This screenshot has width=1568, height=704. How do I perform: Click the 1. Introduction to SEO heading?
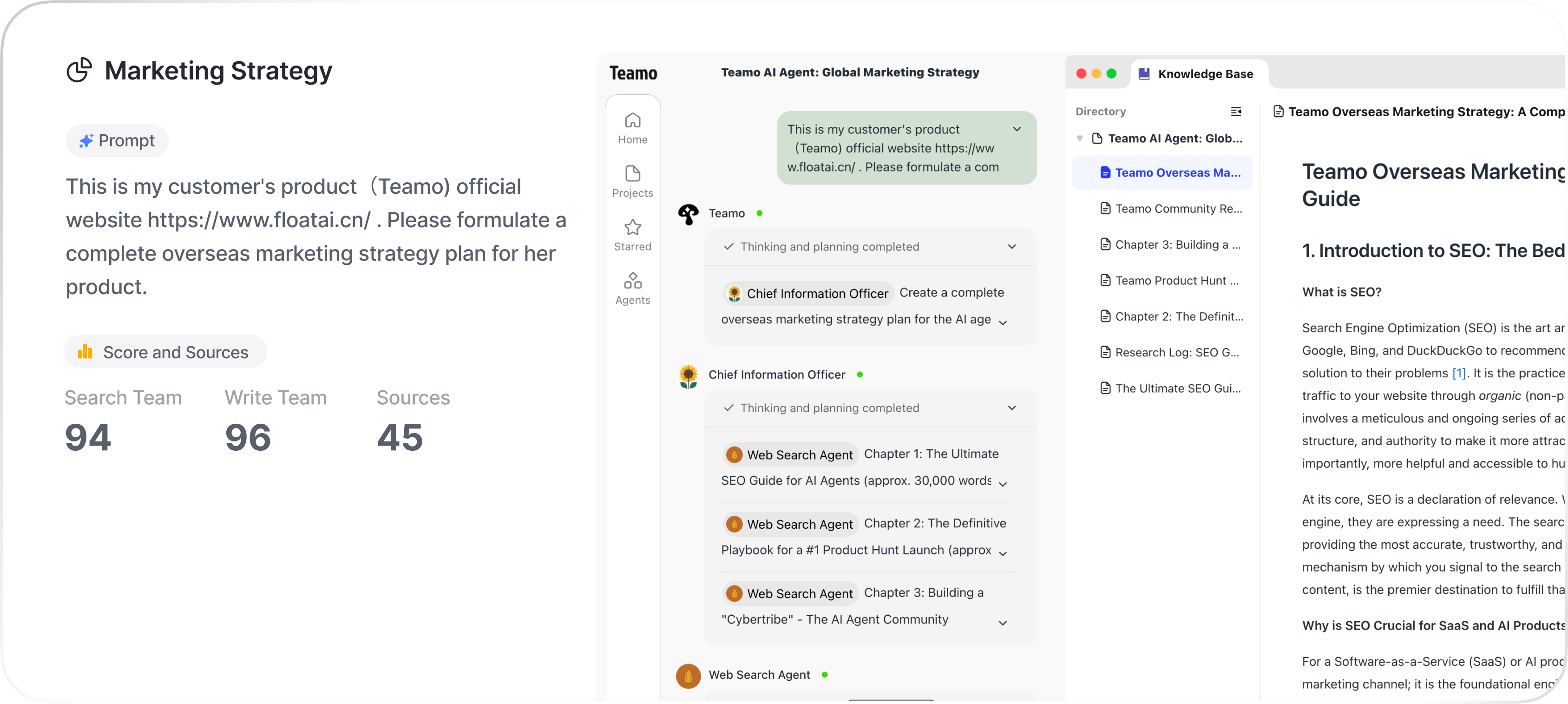1432,251
